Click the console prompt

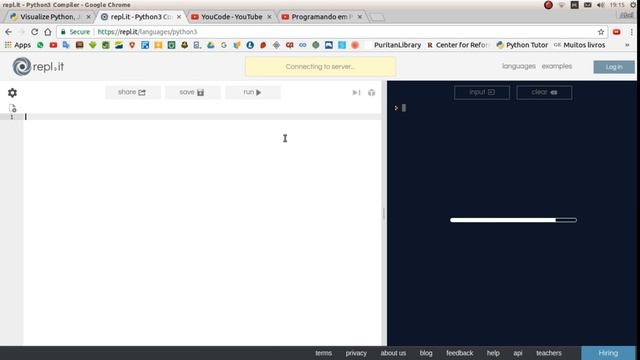(400, 108)
